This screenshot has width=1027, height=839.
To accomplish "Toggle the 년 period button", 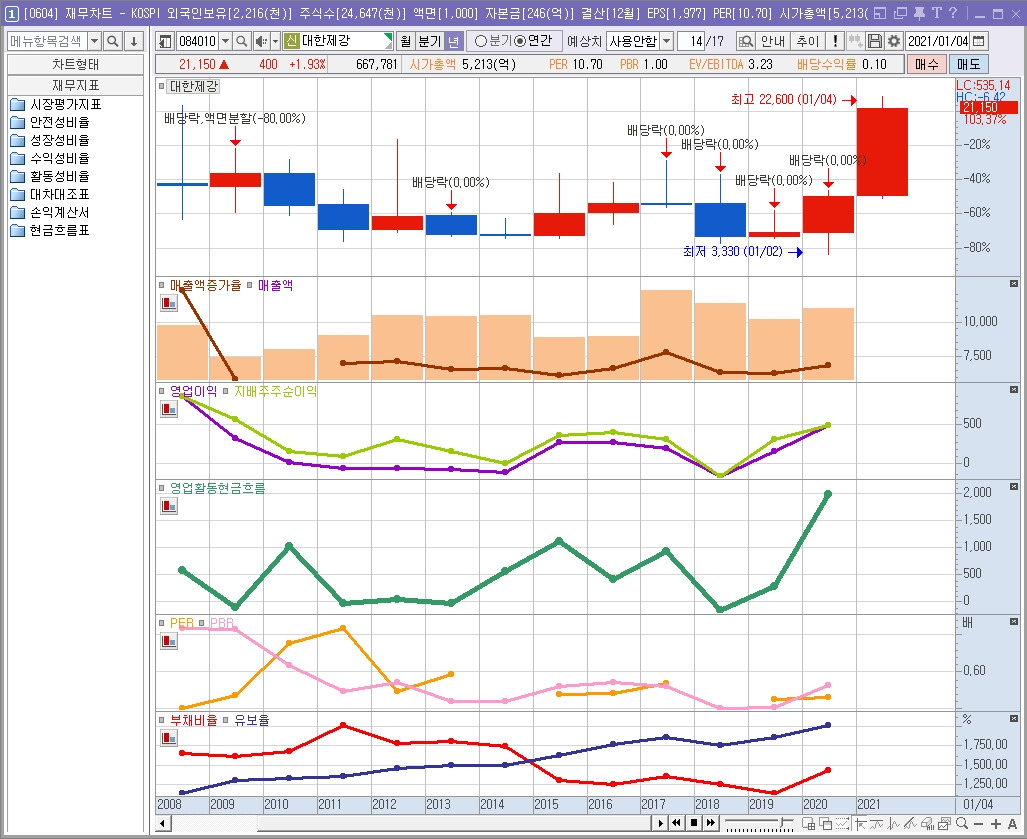I will click(x=453, y=41).
